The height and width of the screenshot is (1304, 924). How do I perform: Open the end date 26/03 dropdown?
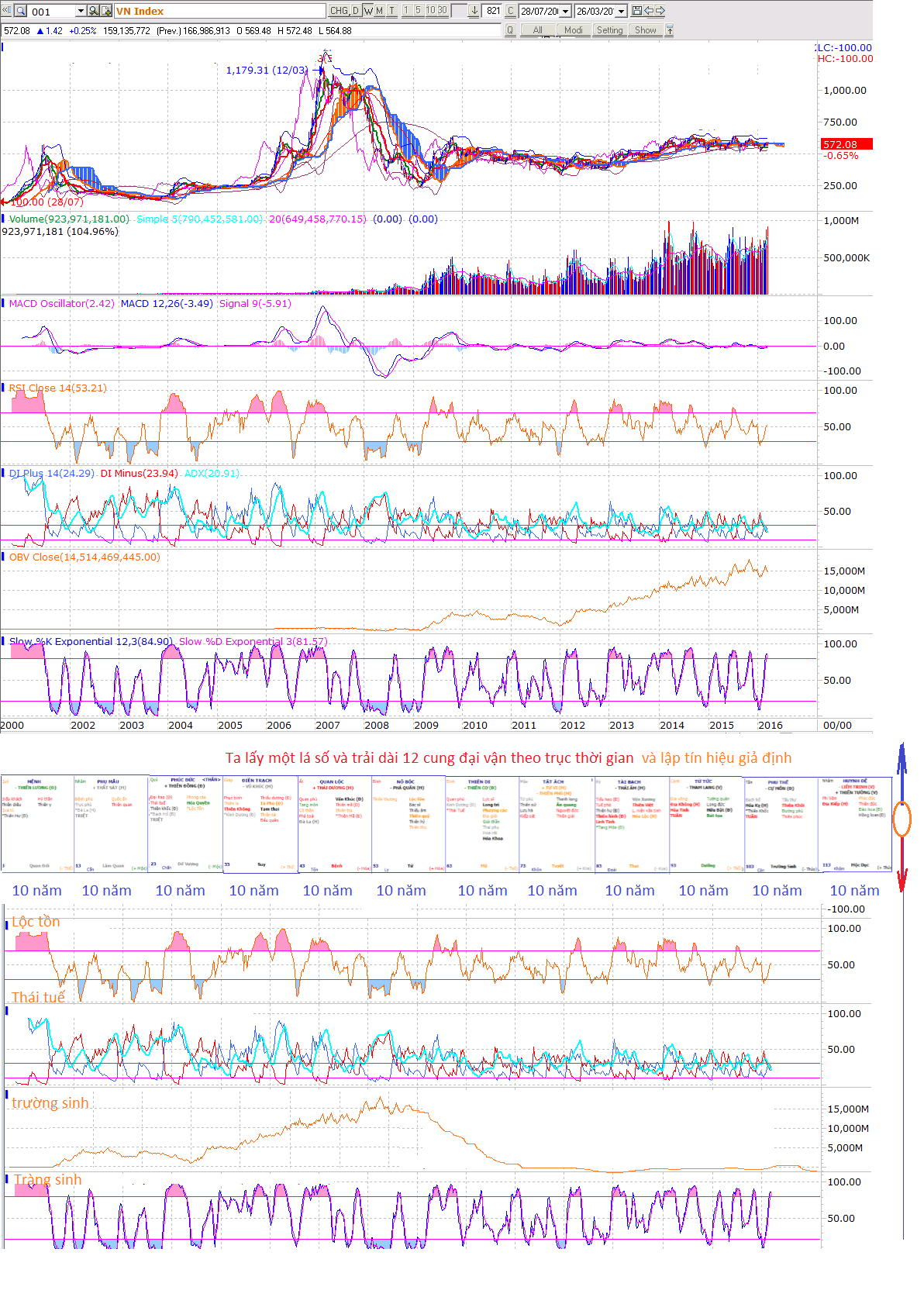pos(621,12)
